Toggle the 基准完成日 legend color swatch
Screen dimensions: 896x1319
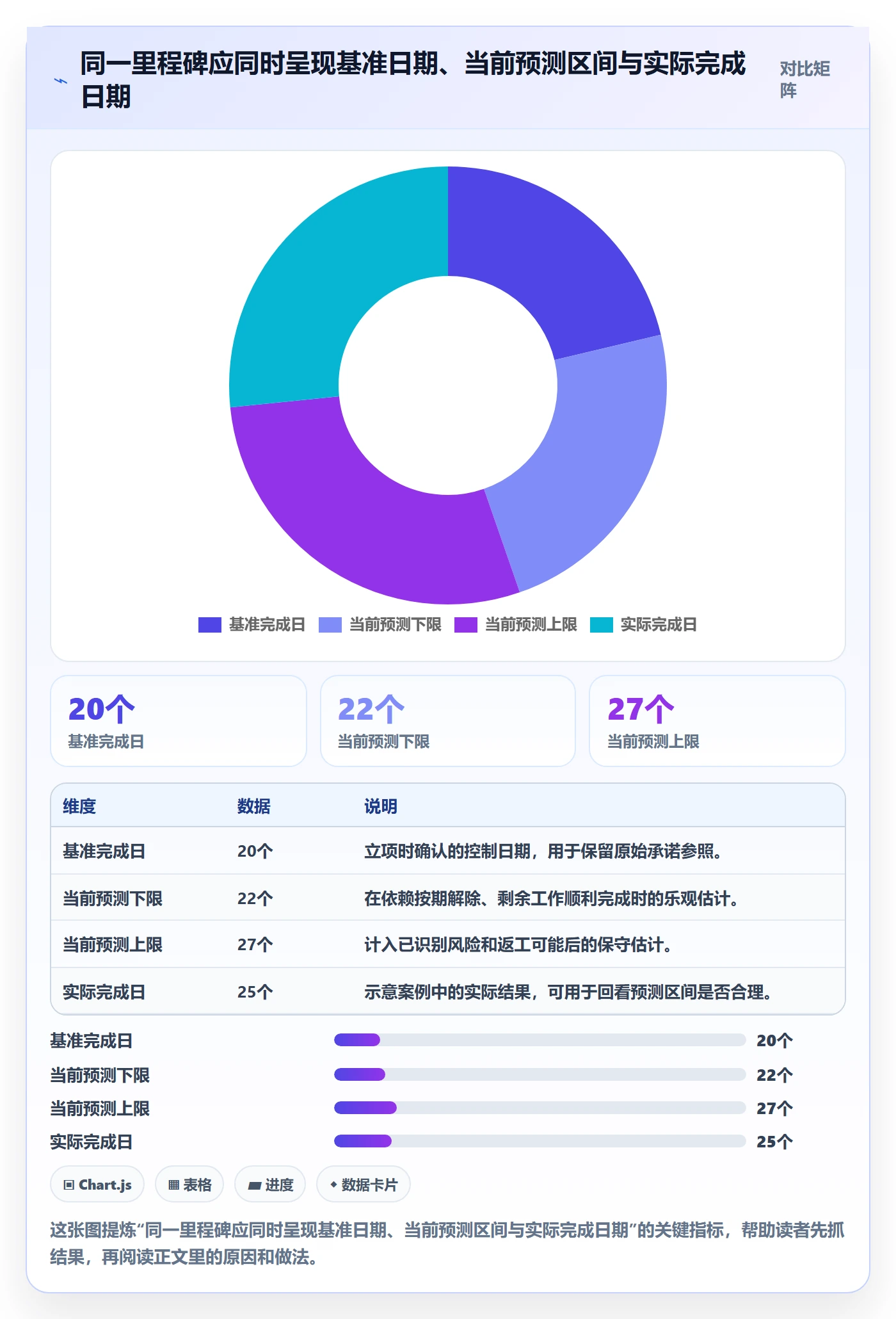(210, 625)
